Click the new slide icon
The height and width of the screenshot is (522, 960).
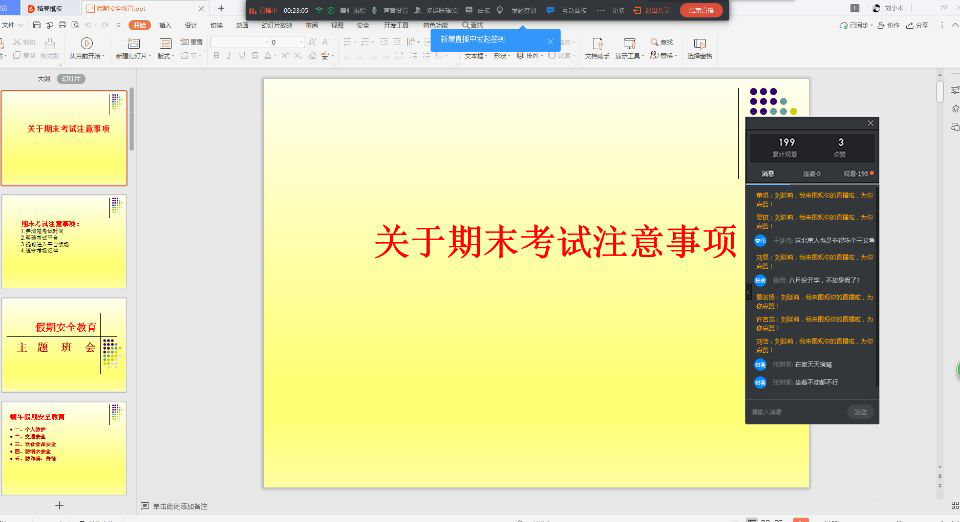point(135,44)
